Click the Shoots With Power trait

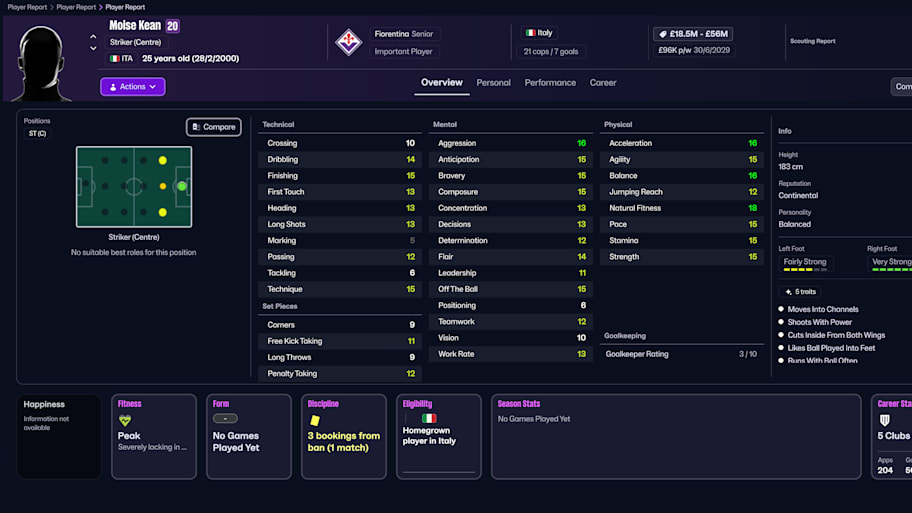(820, 322)
